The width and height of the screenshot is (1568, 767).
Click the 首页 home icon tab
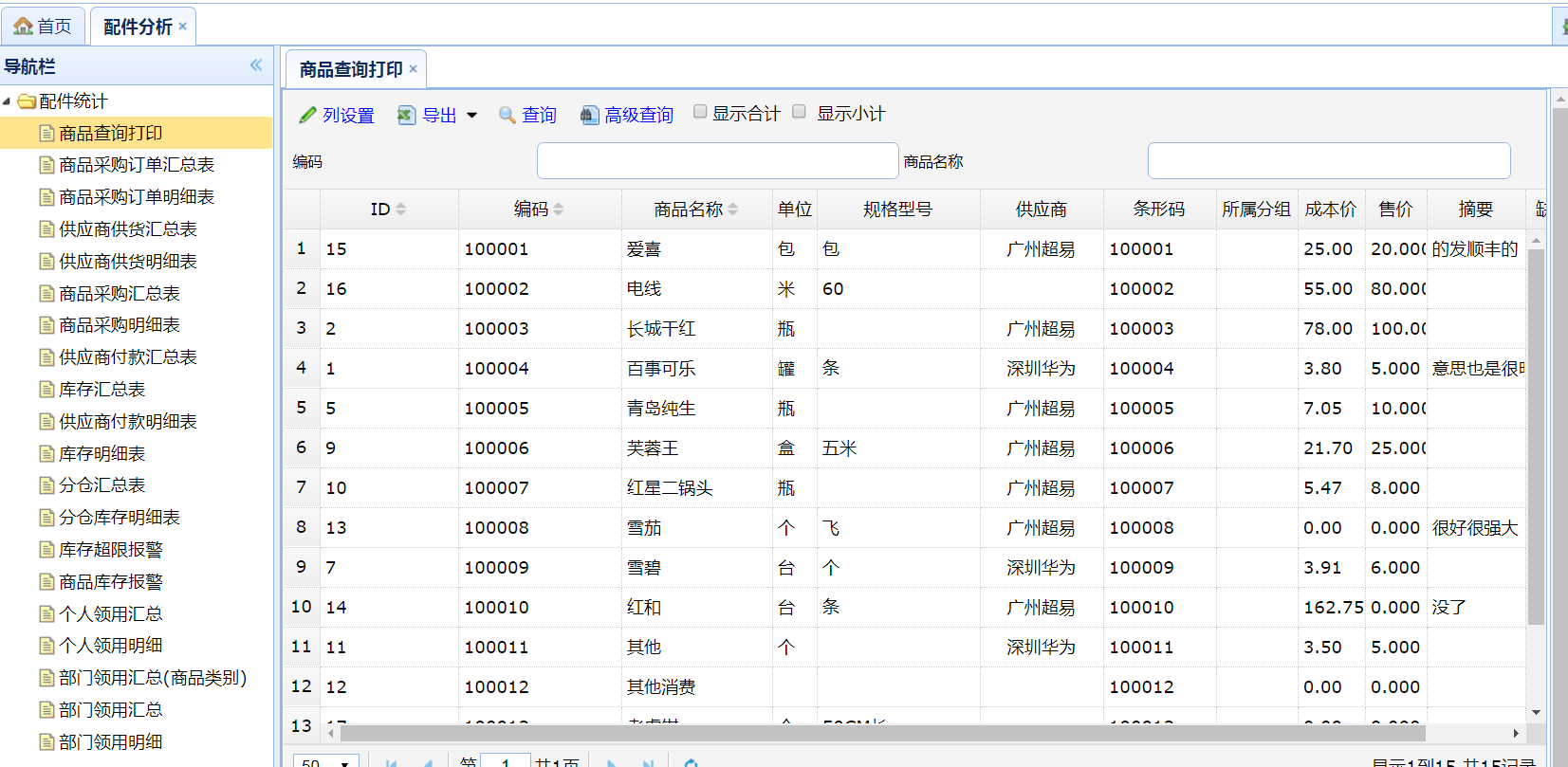click(43, 27)
